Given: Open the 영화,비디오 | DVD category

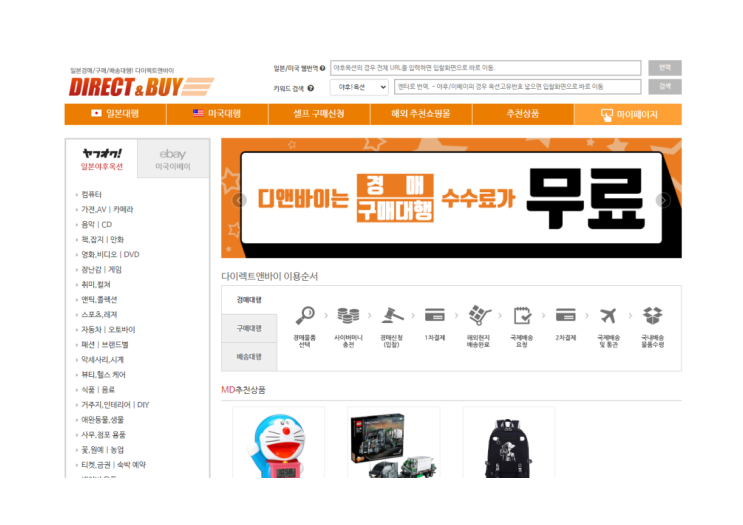Looking at the screenshot, I should [x=110, y=254].
